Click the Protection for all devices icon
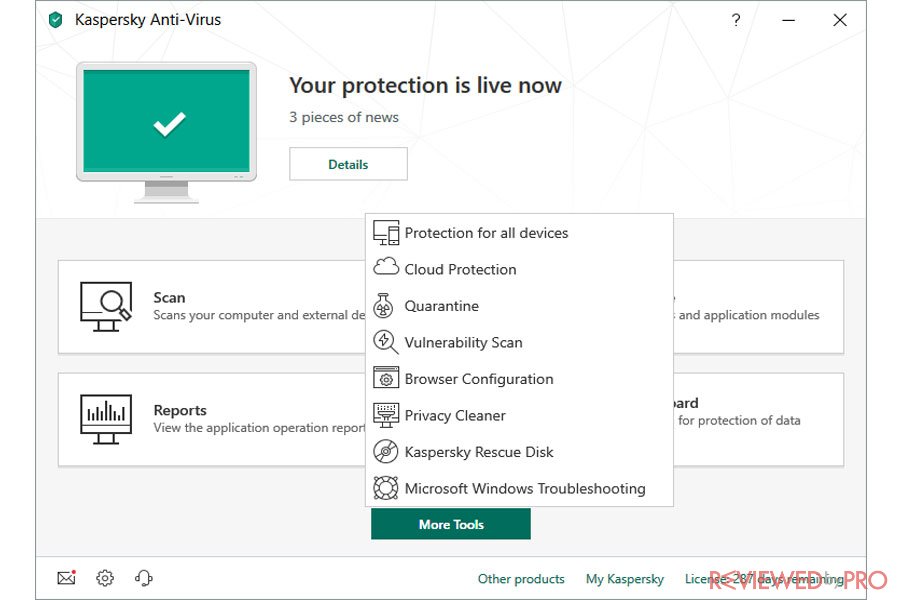This screenshot has height=600, width=900. pyautogui.click(x=386, y=233)
